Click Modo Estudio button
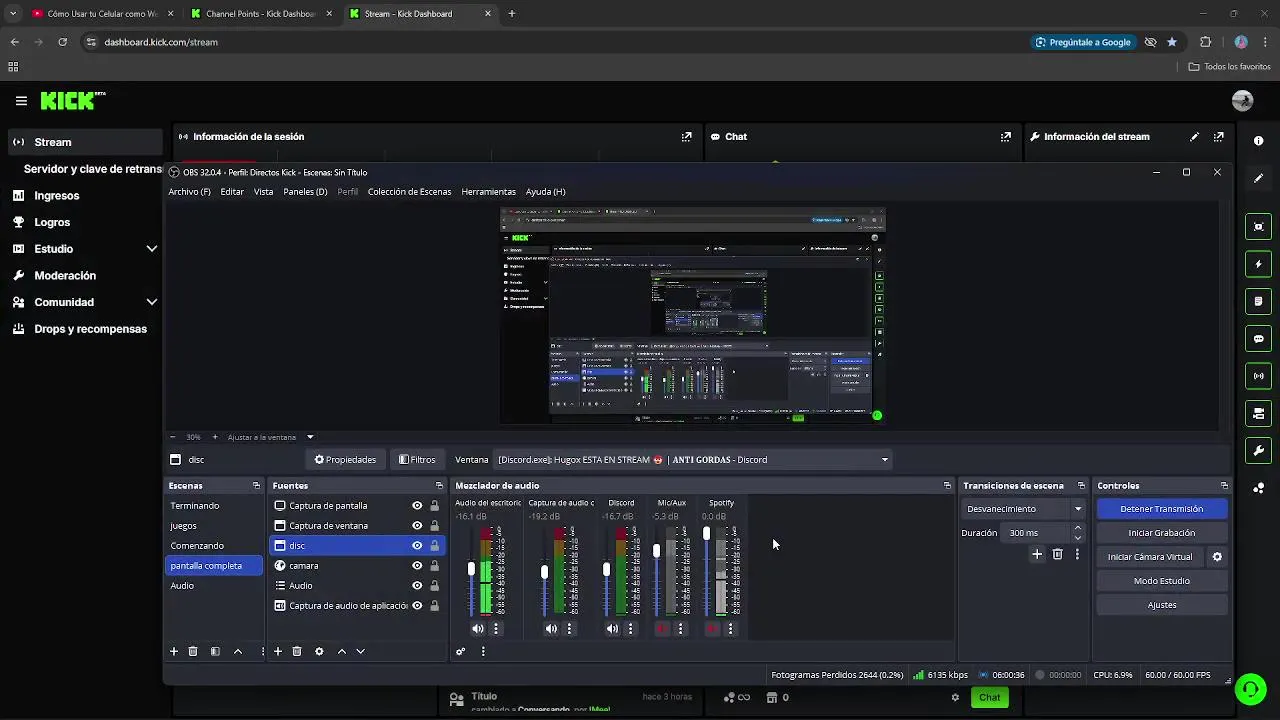This screenshot has width=1280, height=720. pyautogui.click(x=1162, y=581)
